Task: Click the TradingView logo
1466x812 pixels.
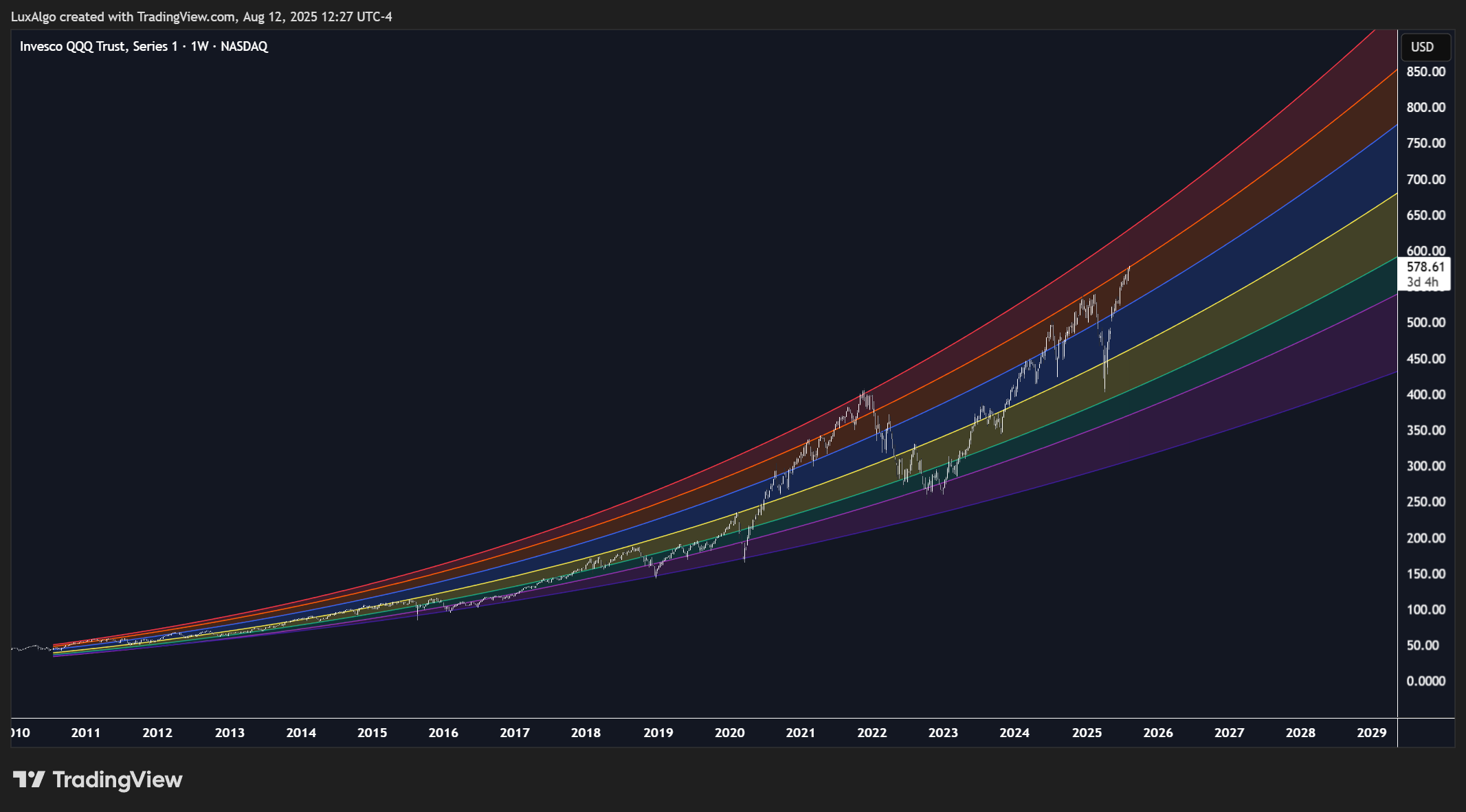Action: 98,780
